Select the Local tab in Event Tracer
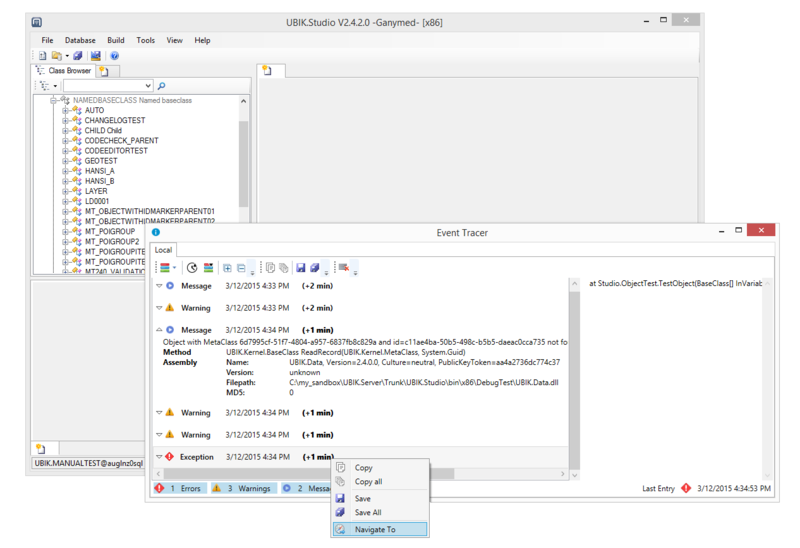 coord(163,250)
